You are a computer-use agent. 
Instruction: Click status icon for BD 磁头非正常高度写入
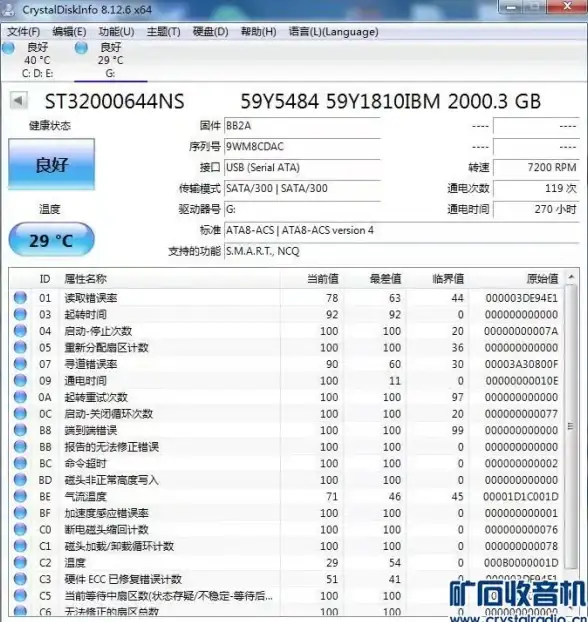20,480
